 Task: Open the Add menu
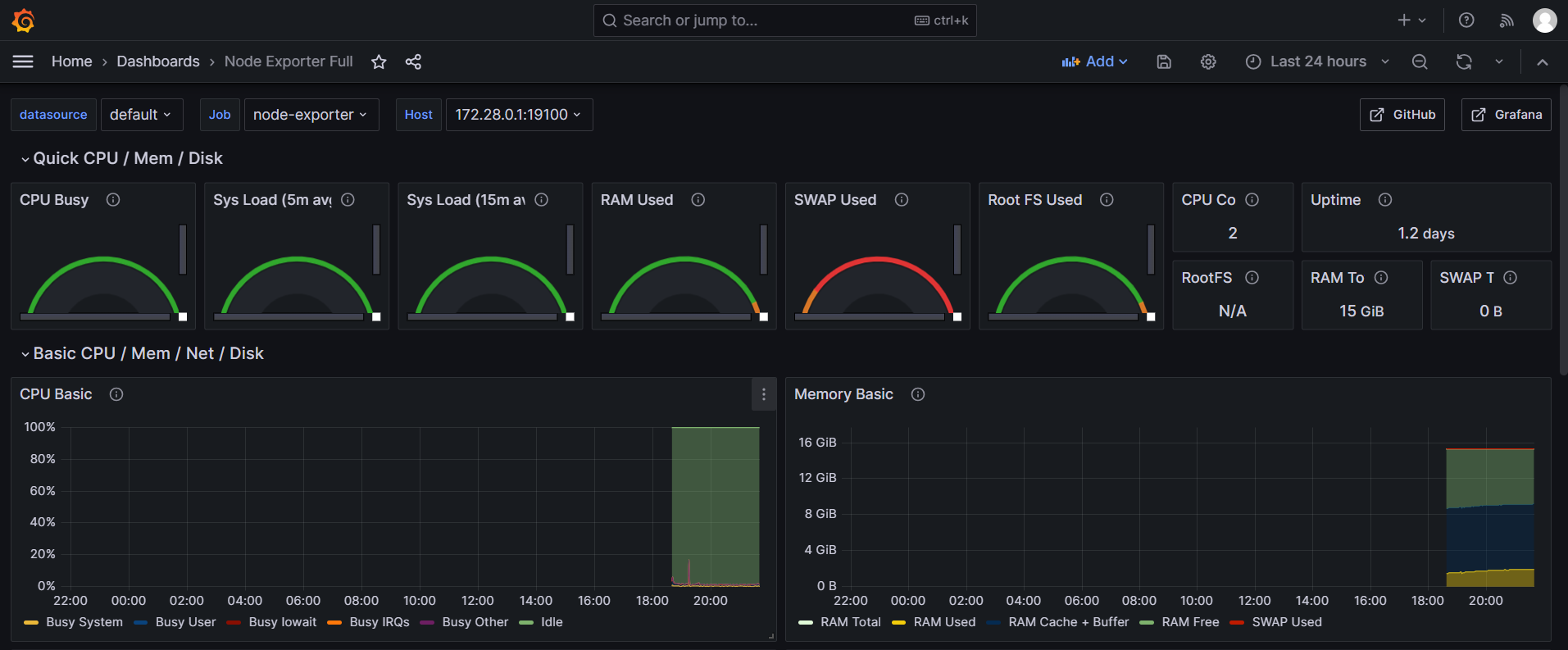1094,62
